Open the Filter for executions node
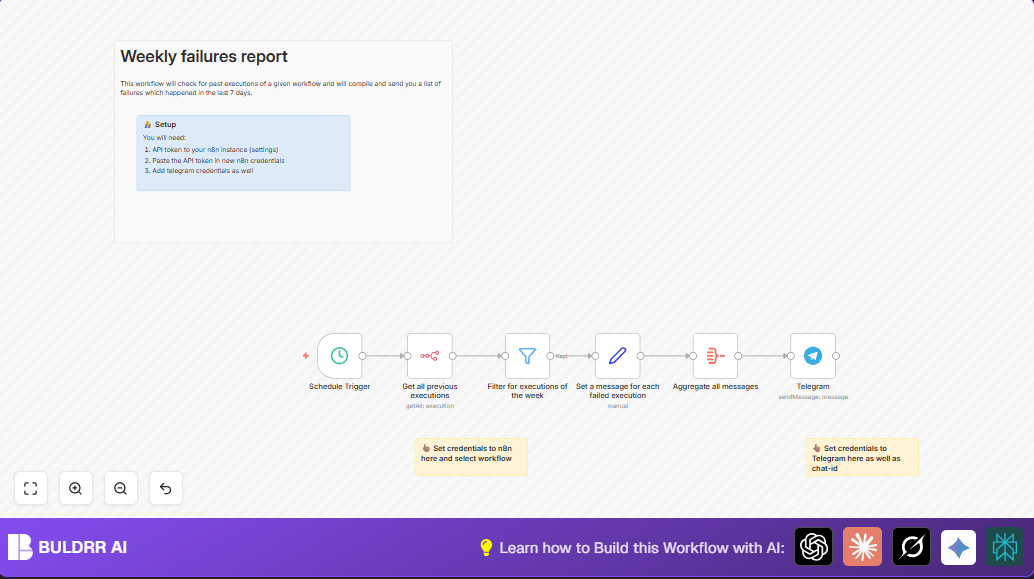The image size is (1034, 579). [527, 355]
